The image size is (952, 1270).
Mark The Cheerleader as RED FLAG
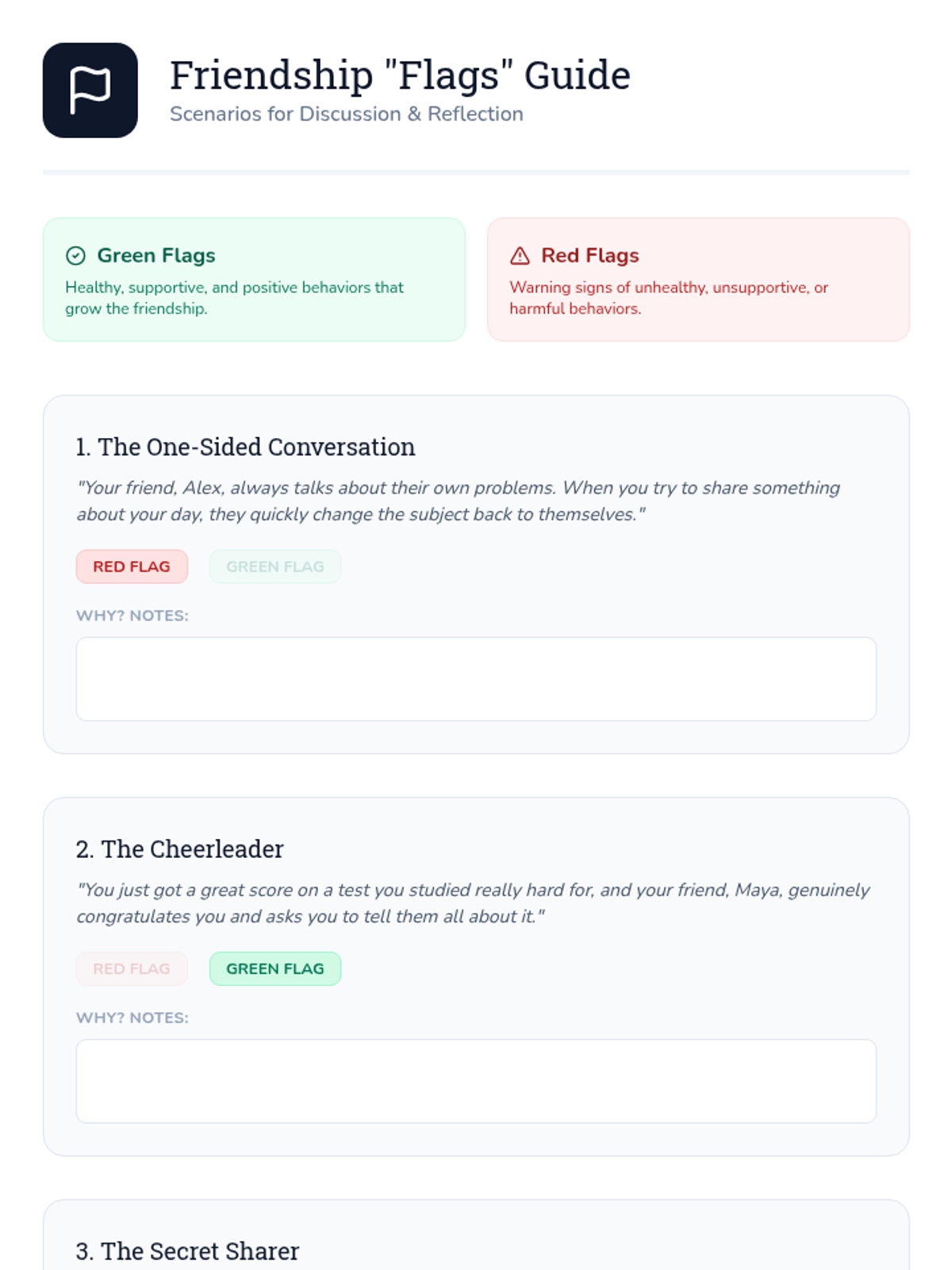pyautogui.click(x=132, y=968)
